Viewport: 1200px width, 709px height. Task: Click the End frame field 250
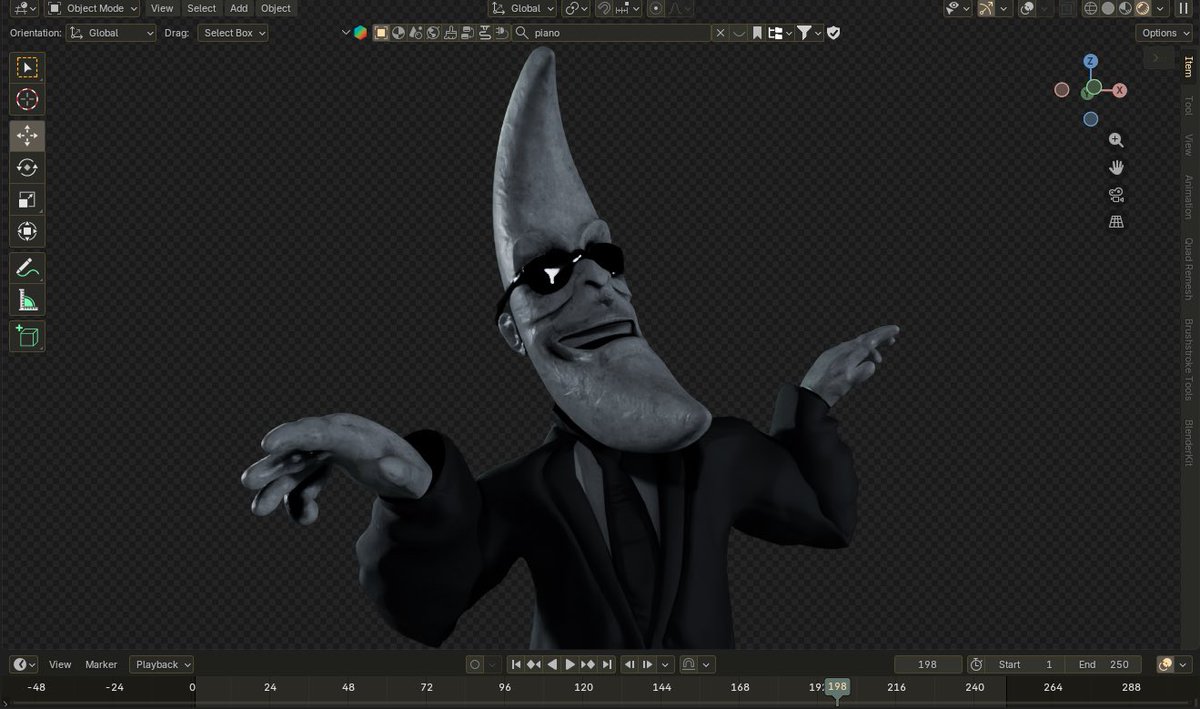pyautogui.click(x=1103, y=664)
